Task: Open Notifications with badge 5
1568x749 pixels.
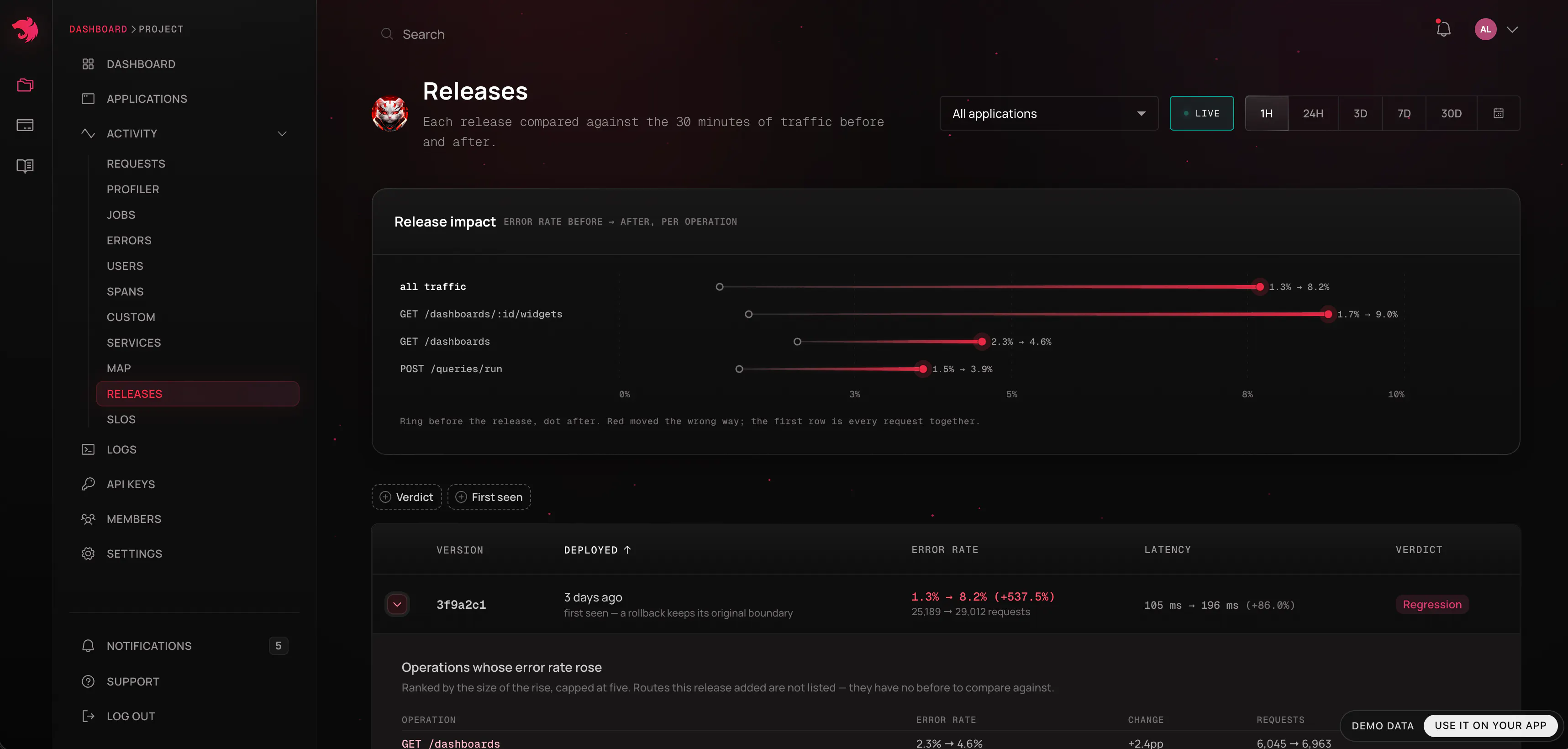Action: 184,645
